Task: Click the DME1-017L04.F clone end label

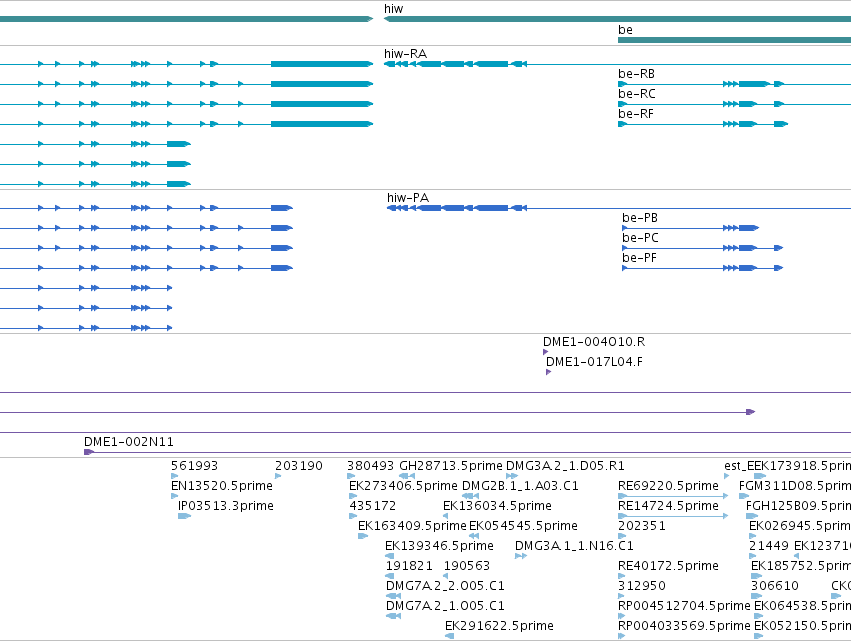Action: [x=594, y=362]
